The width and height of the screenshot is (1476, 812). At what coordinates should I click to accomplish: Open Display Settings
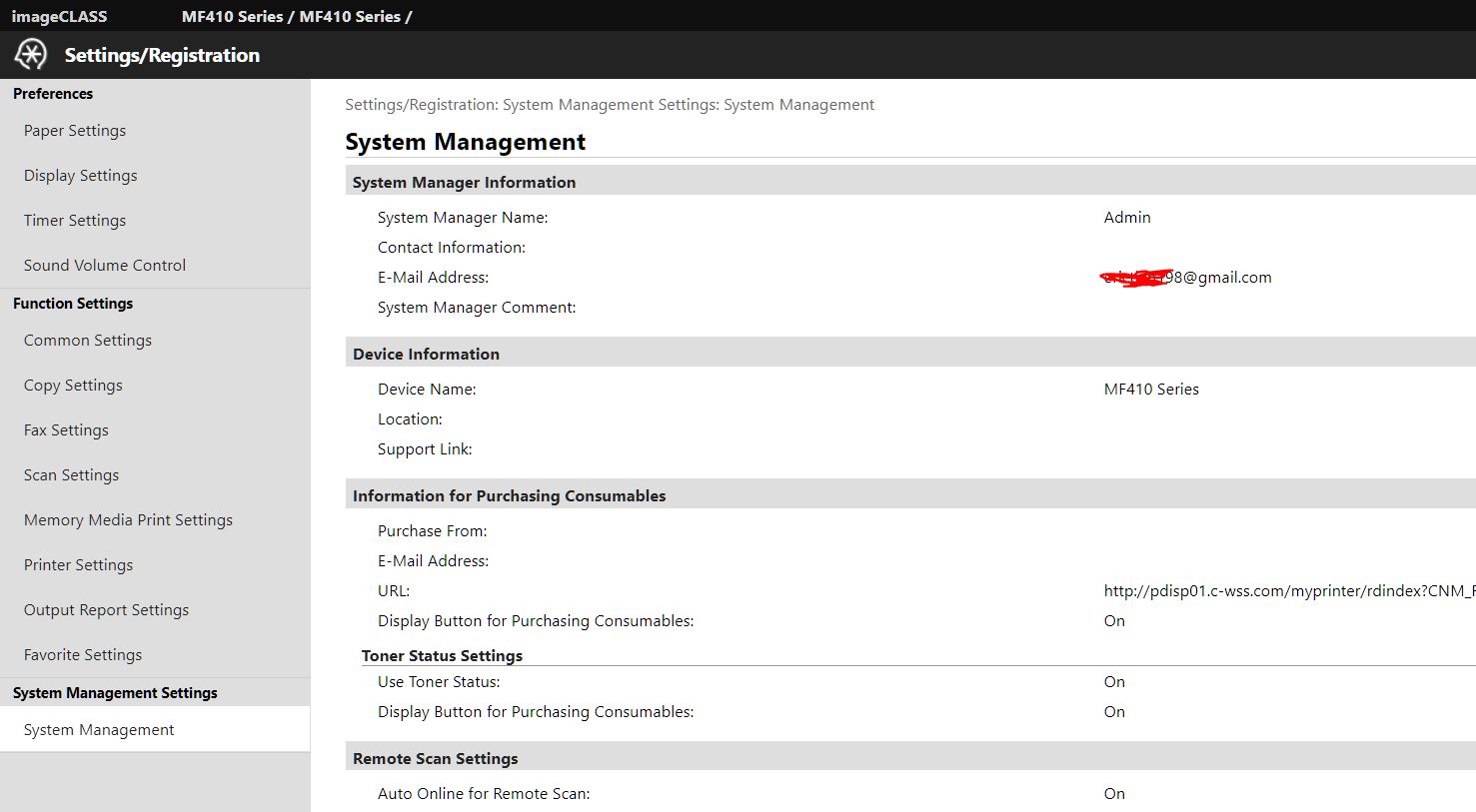click(81, 176)
